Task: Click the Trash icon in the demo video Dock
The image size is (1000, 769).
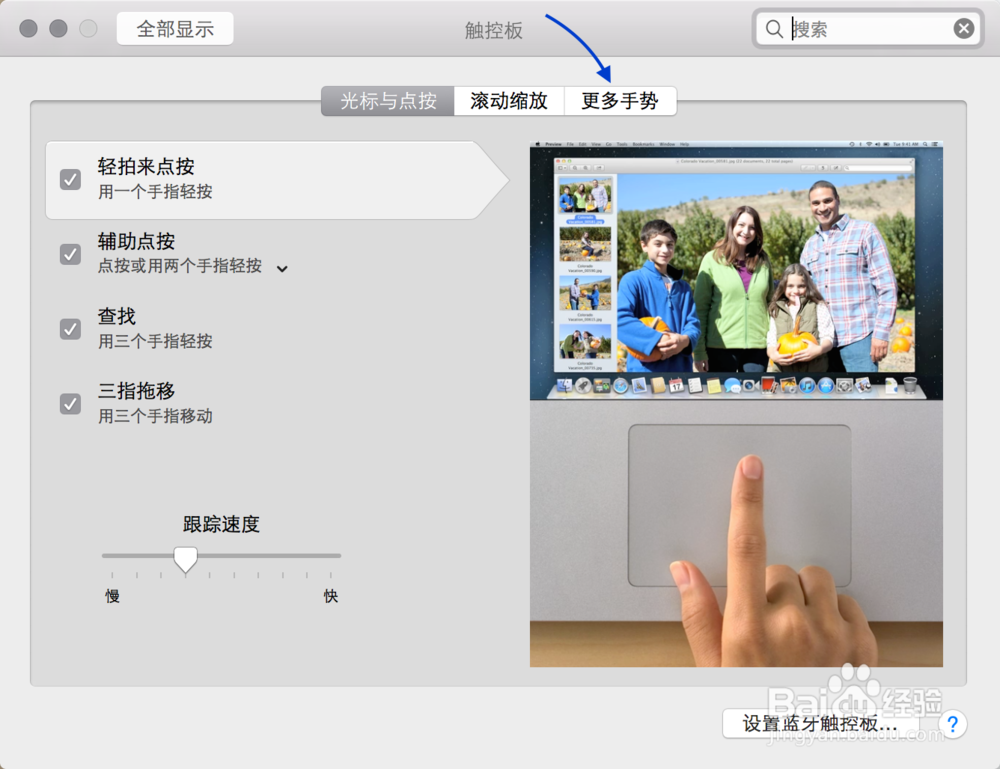Action: pos(912,384)
